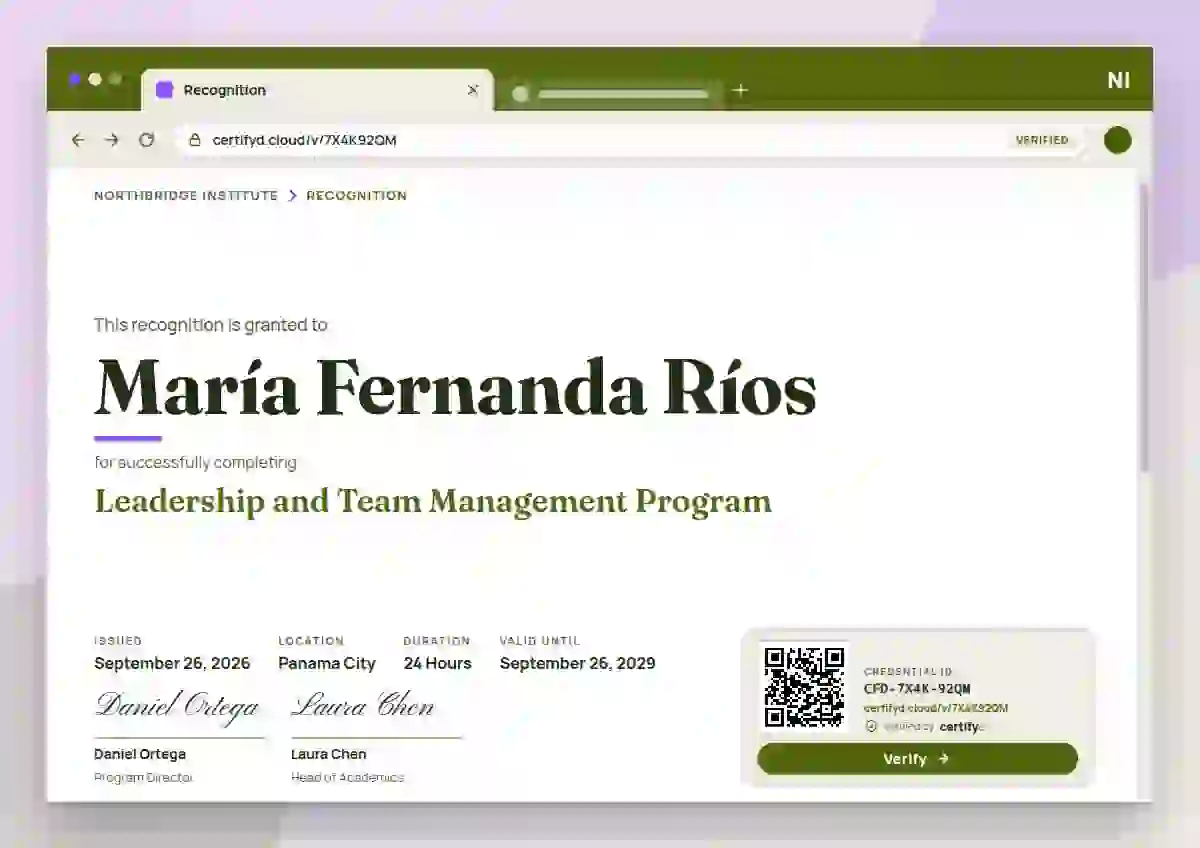Viewport: 1200px width, 848px height.
Task: Click the duration value 24 Hours
Action: (x=437, y=663)
